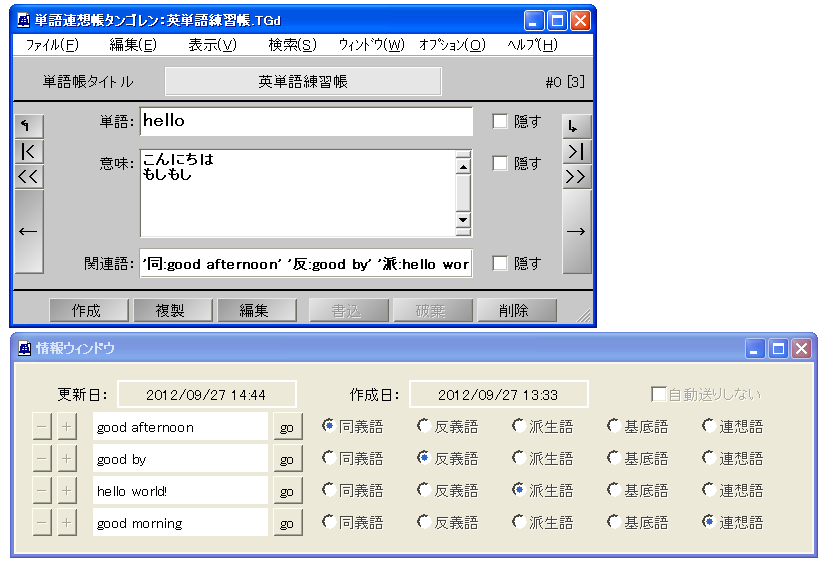Click the 作成 button
The image size is (829, 564).
click(x=89, y=310)
